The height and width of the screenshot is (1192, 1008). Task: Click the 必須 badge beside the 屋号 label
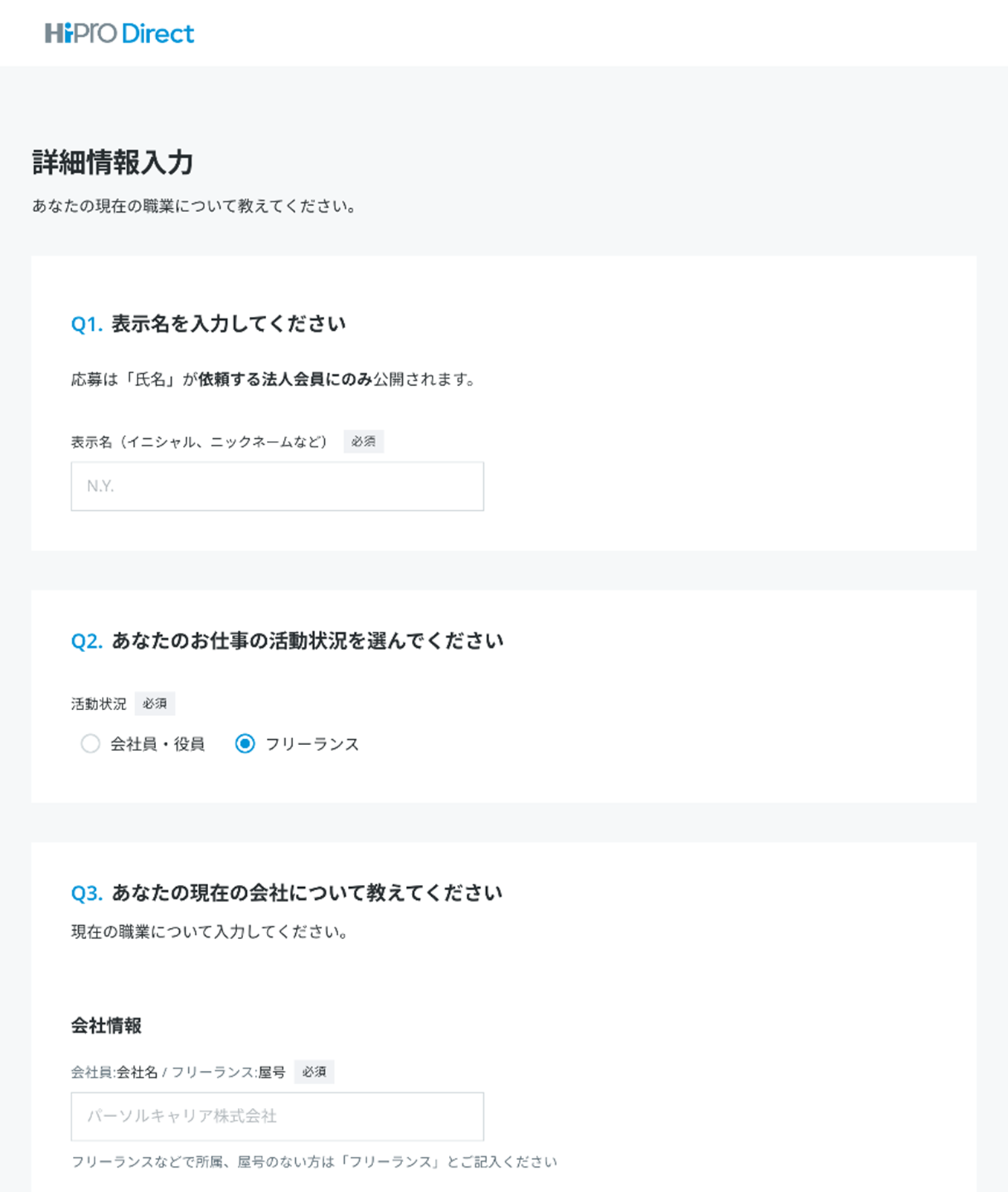[314, 1072]
